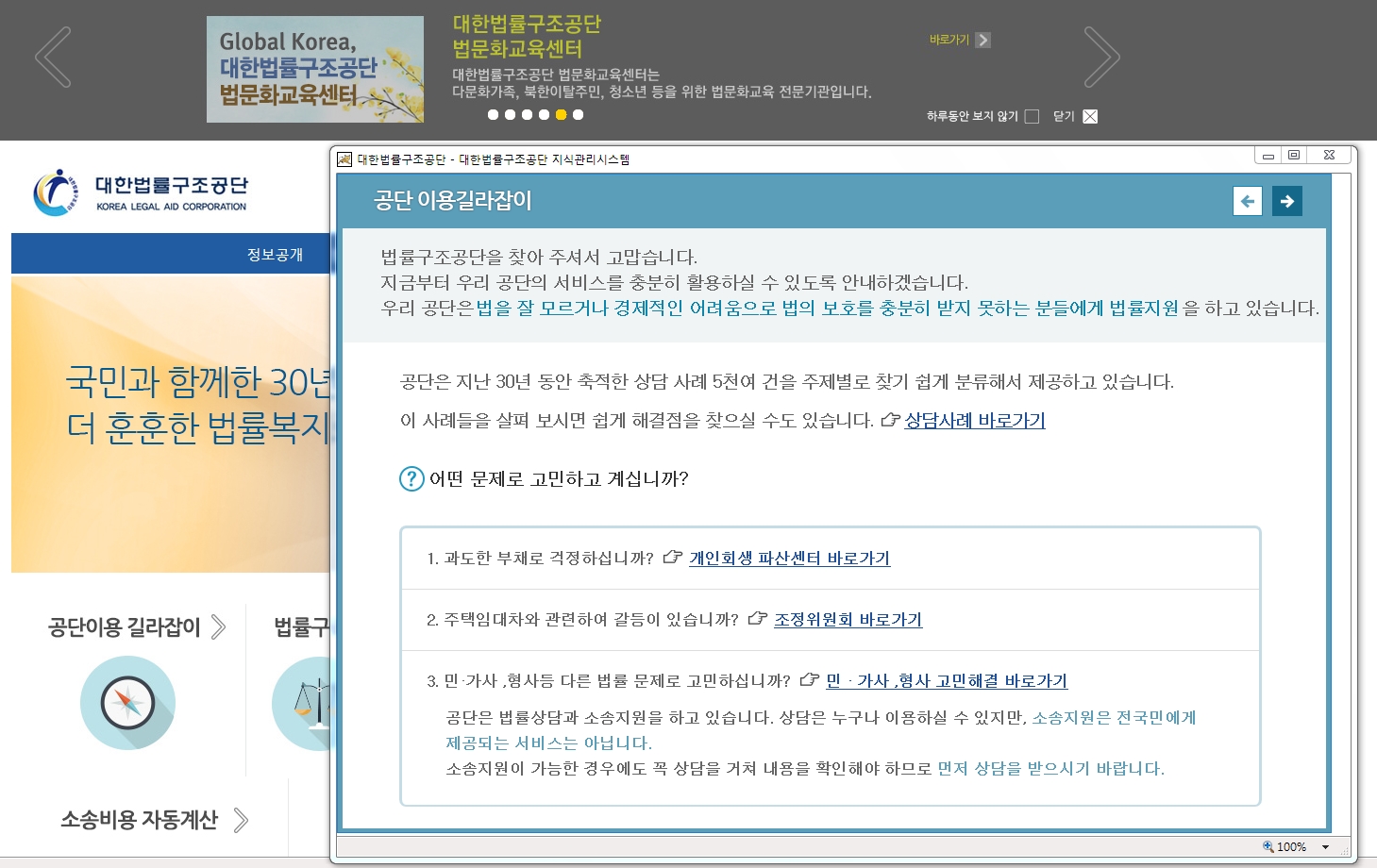This screenshot has width=1377, height=868.
Task: Click the Global Korea banner thumbnail image
Action: [314, 69]
